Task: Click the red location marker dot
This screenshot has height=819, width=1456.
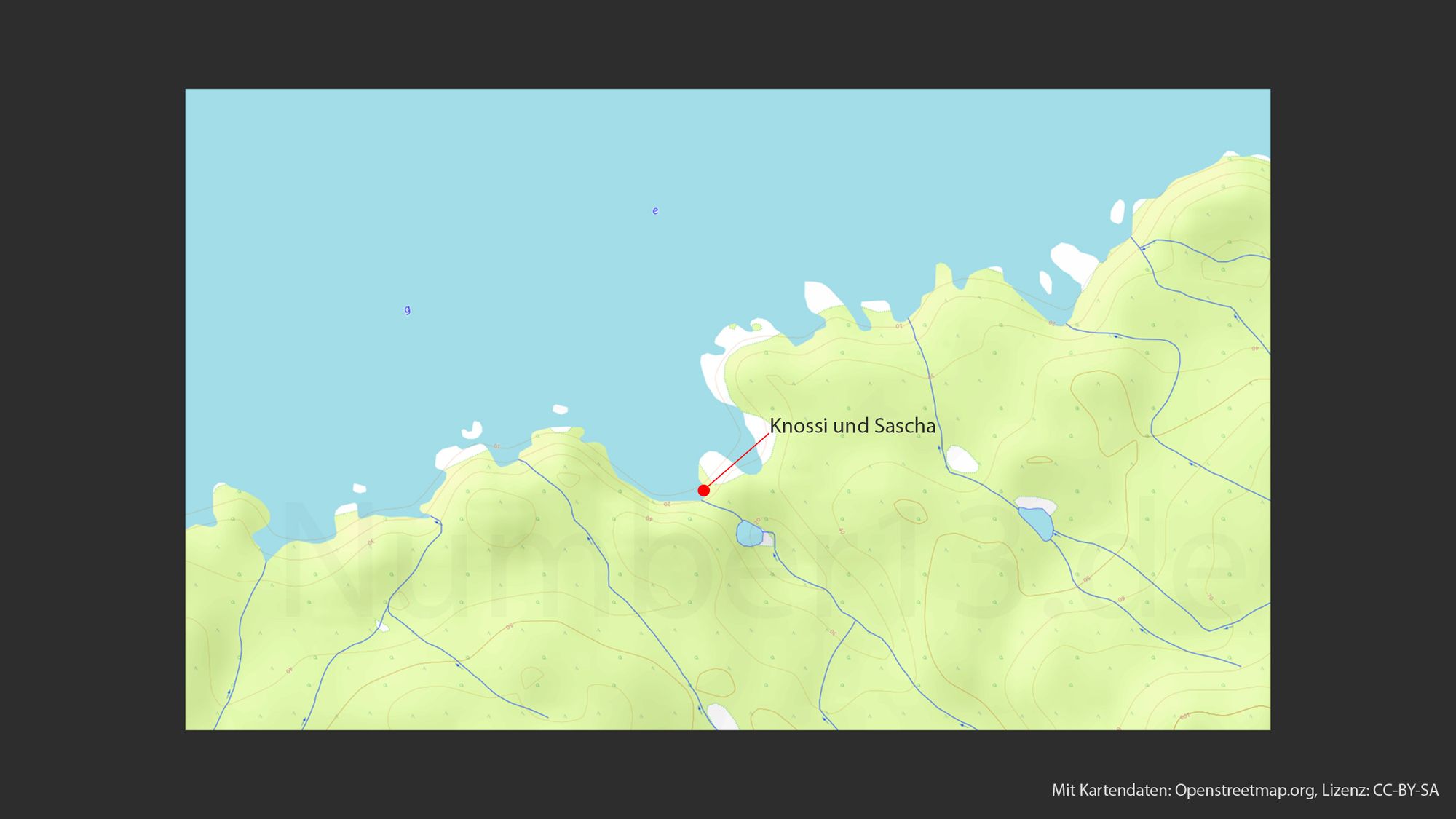Action: [703, 491]
